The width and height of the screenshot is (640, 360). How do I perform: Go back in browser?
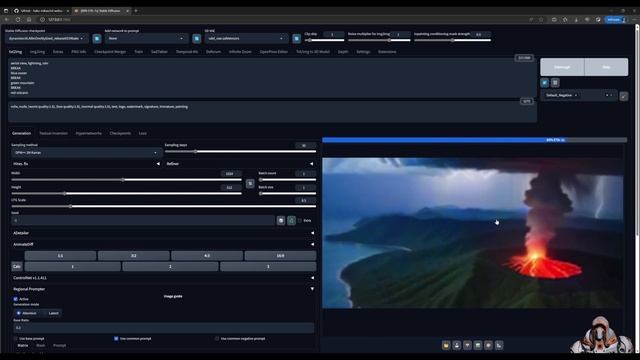(x=7, y=20)
